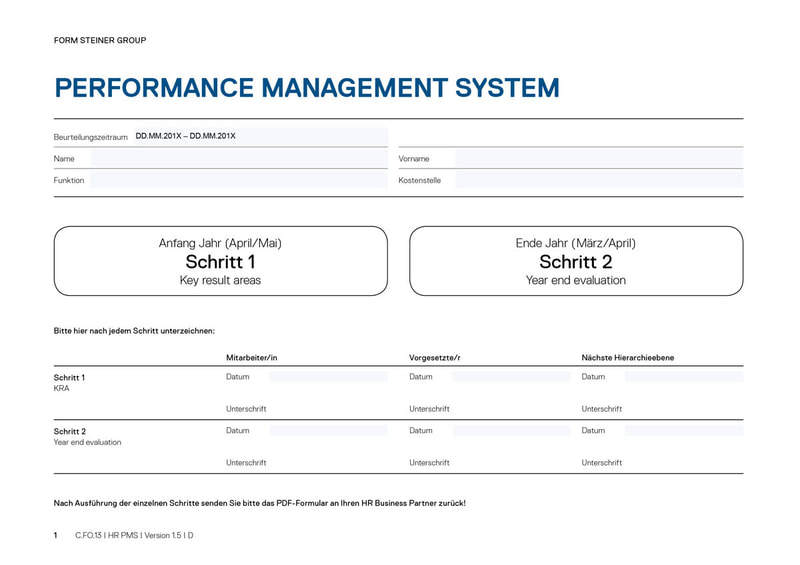Image resolution: width=800 pixels, height=565 pixels.
Task: Select the Kostenstelle input field
Action: pyautogui.click(x=598, y=180)
